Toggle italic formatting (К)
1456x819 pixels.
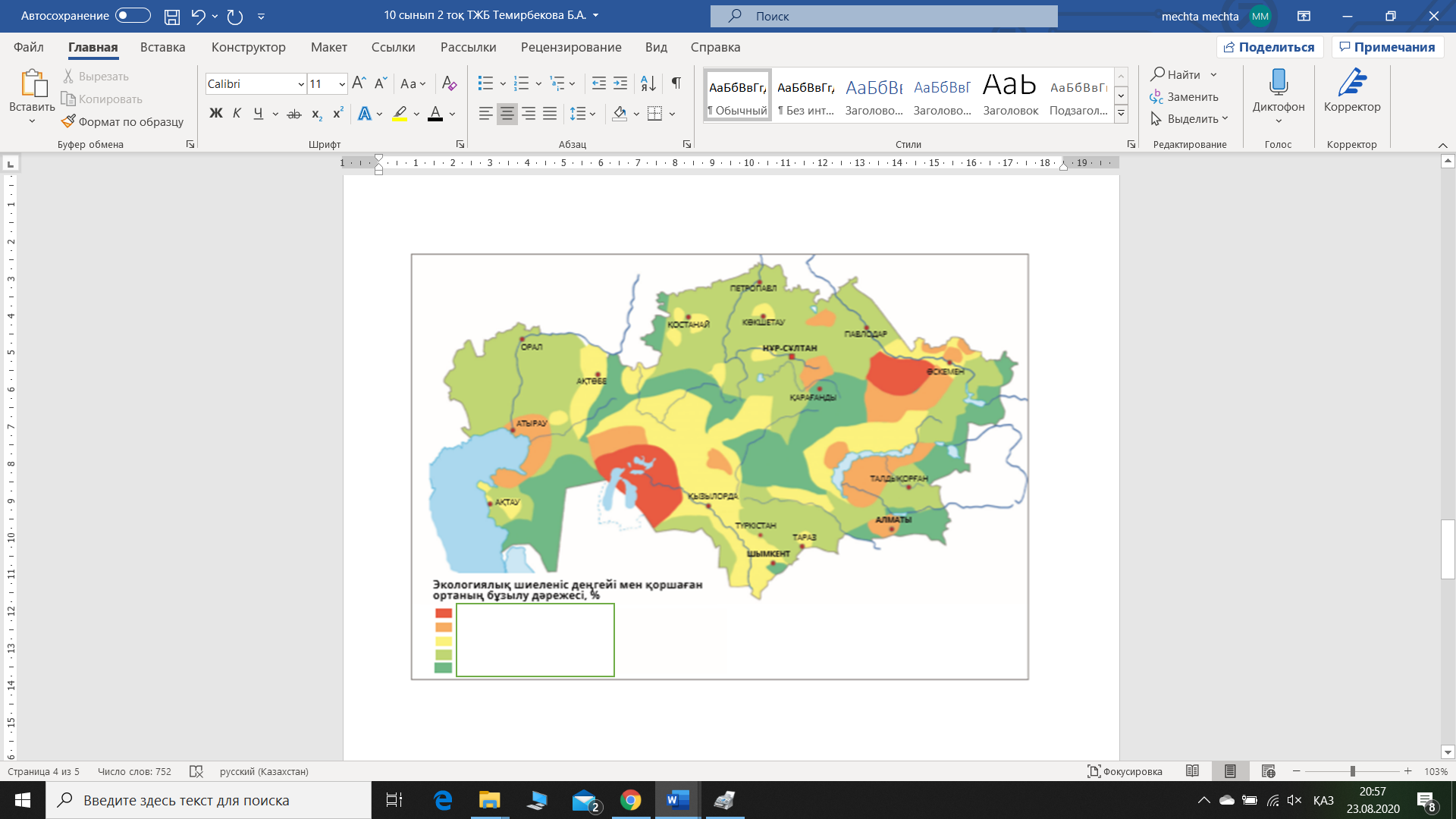click(x=237, y=114)
